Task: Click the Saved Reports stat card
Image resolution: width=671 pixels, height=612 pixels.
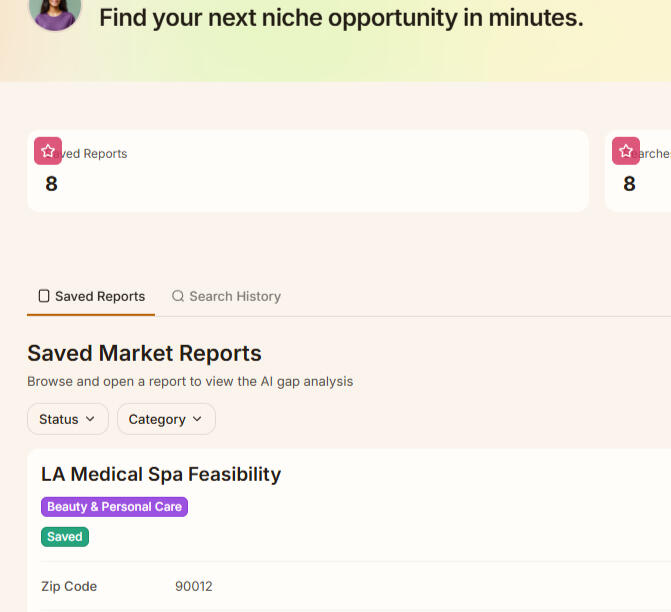Action: pos(308,171)
